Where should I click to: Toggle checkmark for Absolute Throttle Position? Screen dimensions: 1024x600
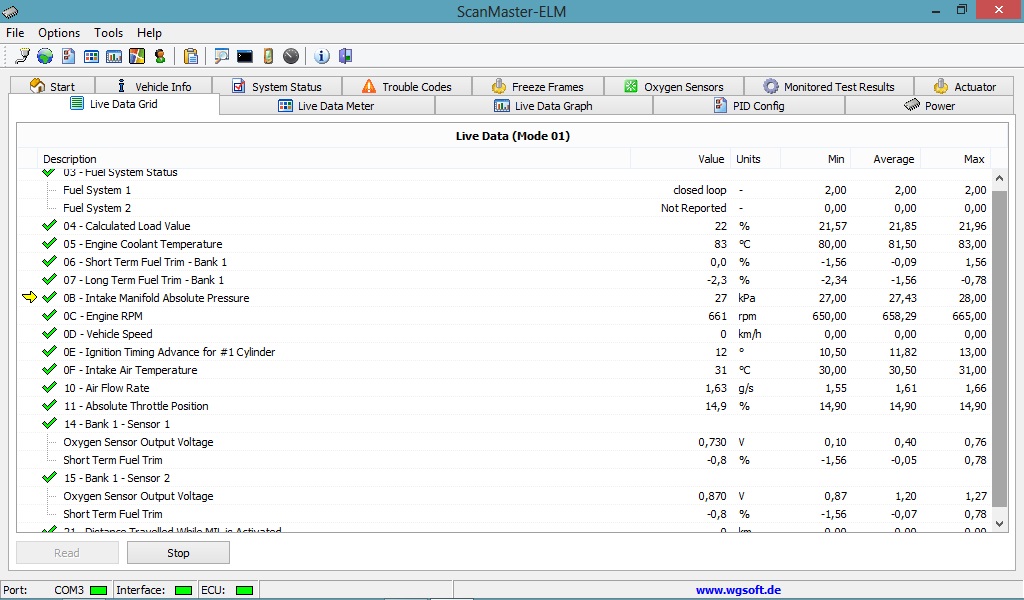[x=49, y=405]
